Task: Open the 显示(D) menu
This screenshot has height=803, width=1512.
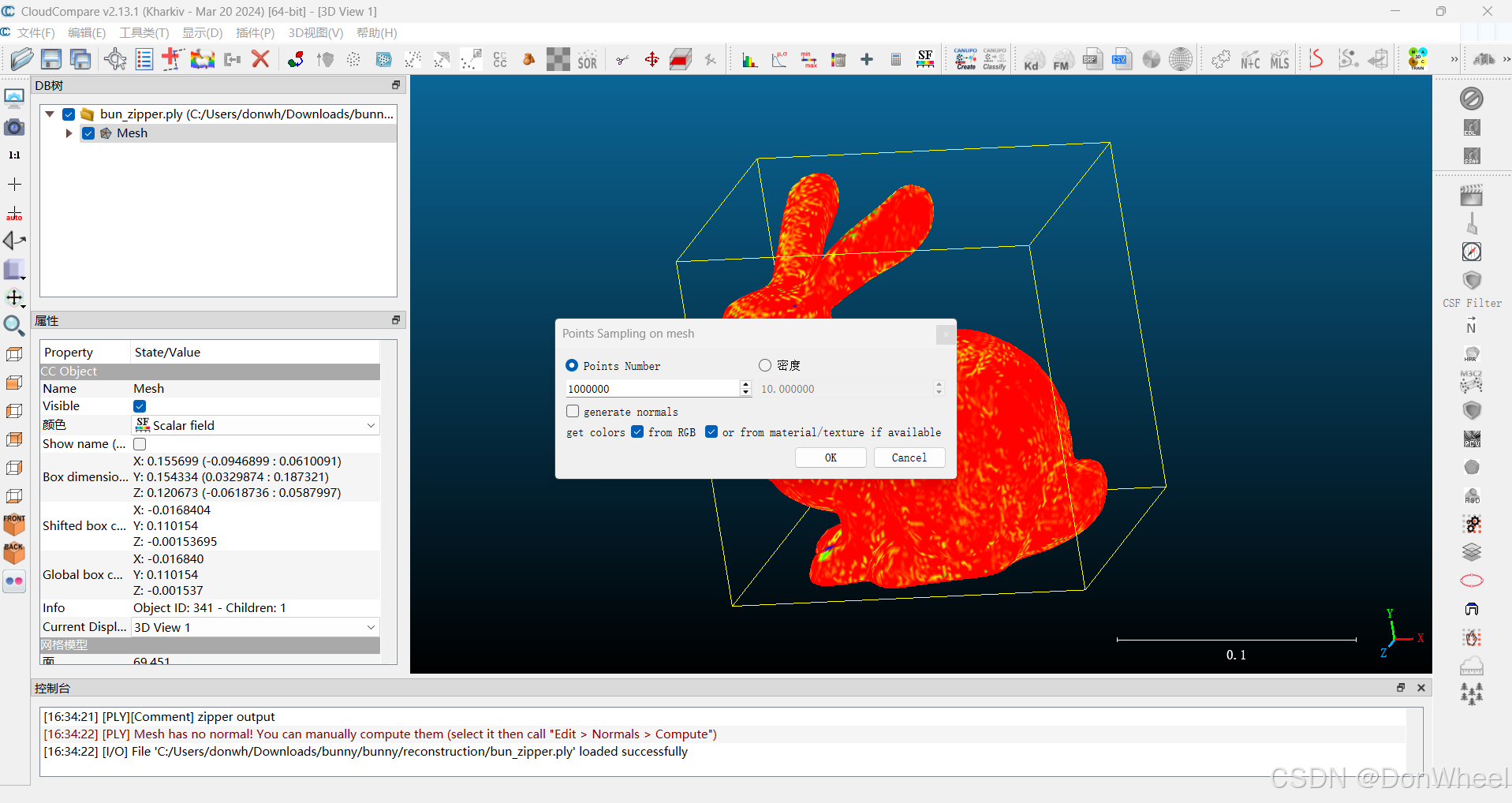Action: click(x=203, y=32)
